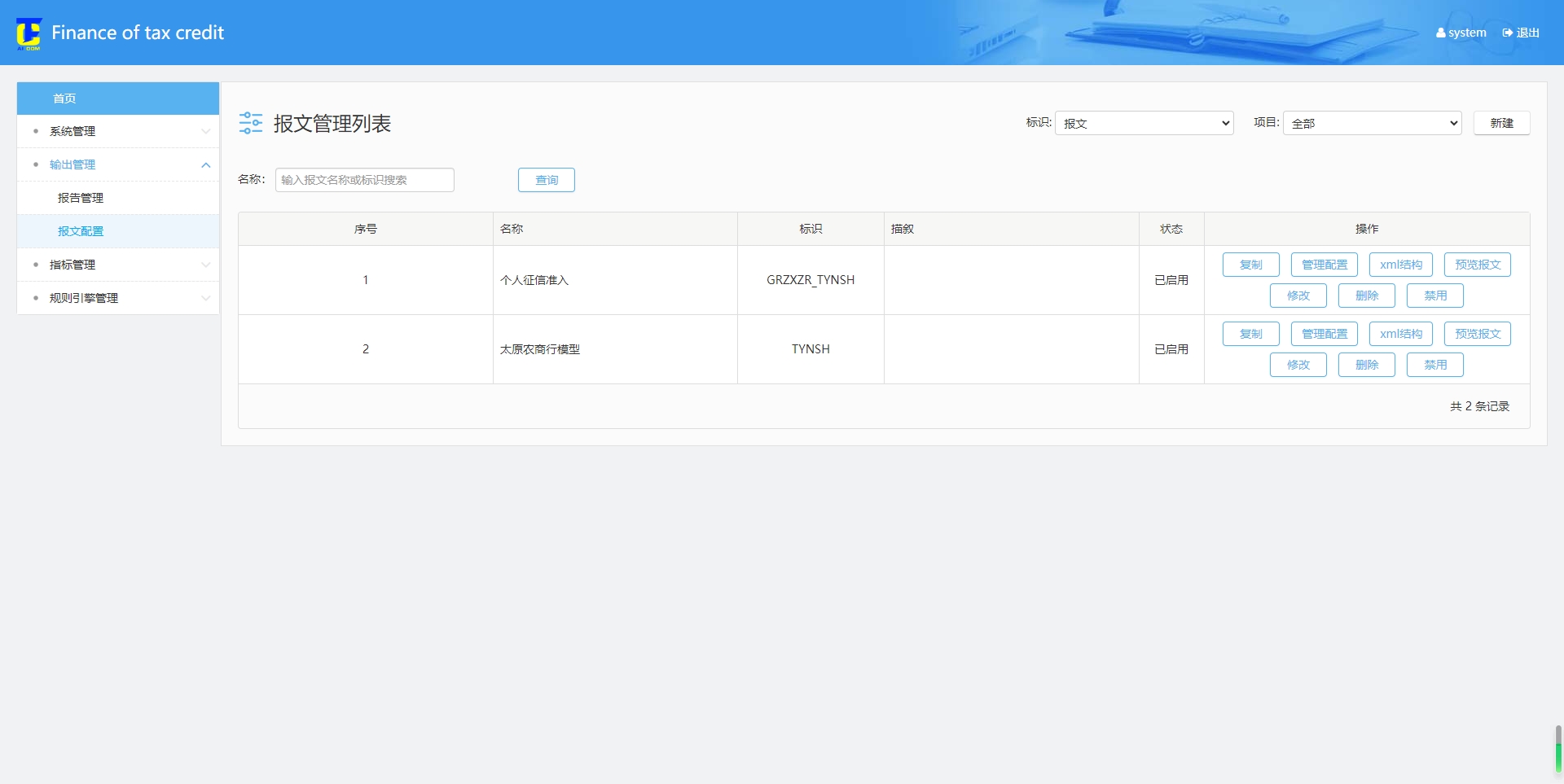Click xml结构 for 个人征信准入 row
This screenshot has height=784, width=1564.
coord(1401,265)
